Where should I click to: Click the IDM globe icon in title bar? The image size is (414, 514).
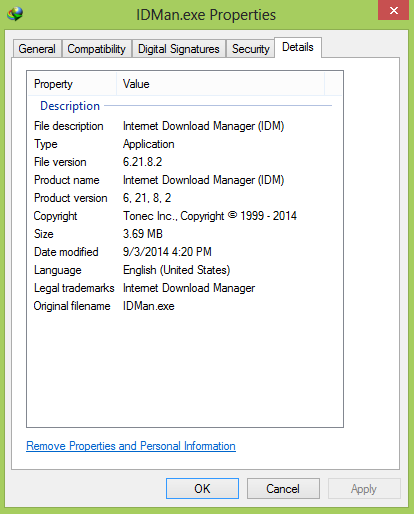tap(15, 14)
